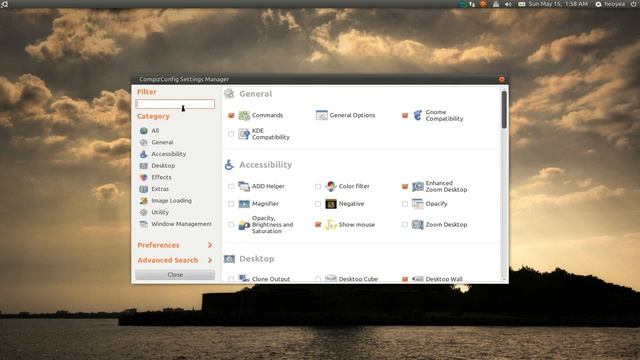
Task: Enable the ADD Helper checkbox
Action: pos(231,186)
